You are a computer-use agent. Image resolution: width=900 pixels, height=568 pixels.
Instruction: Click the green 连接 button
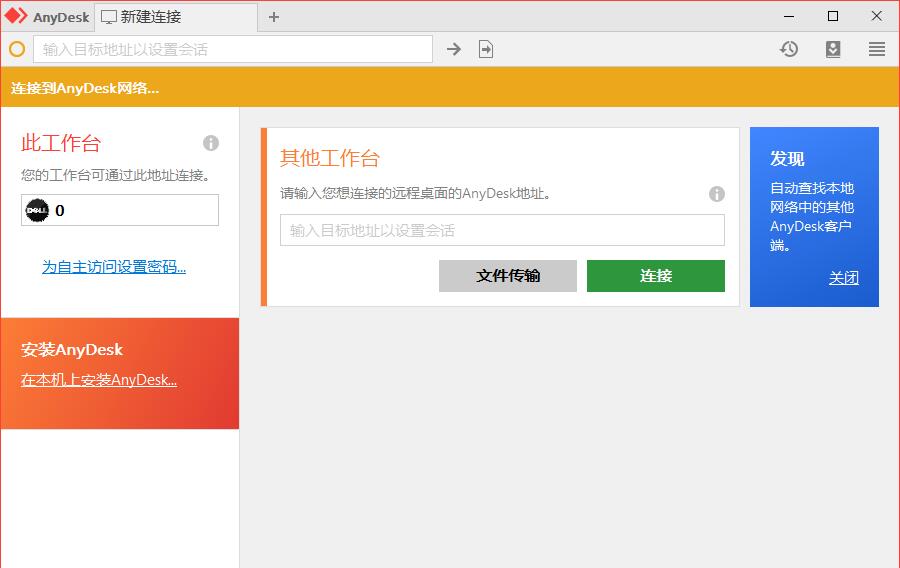pos(655,276)
